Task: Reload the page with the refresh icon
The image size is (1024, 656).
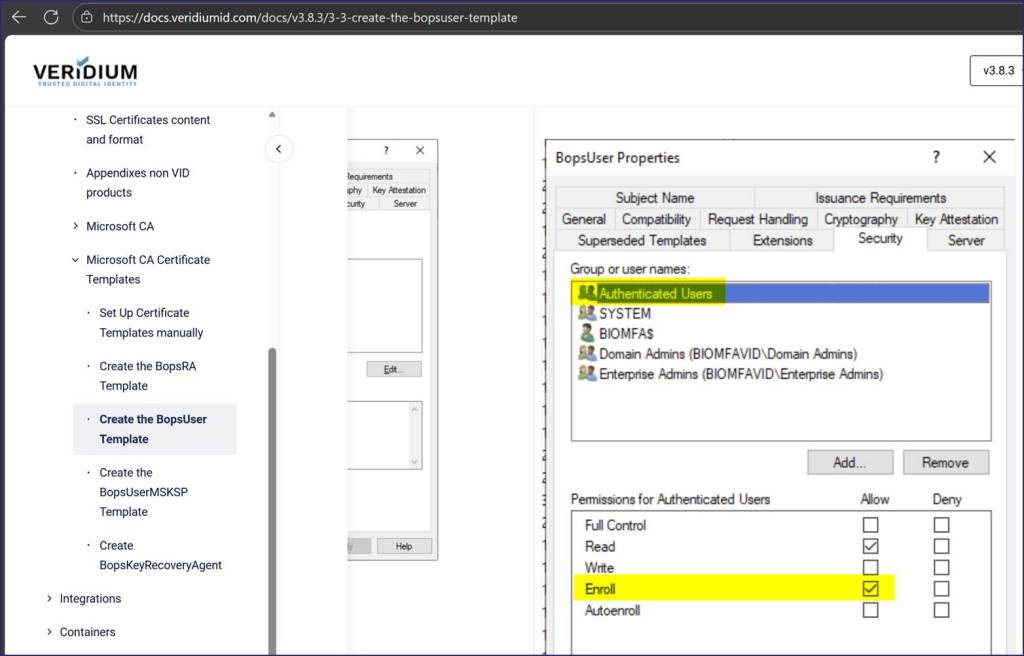Action: coord(51,17)
